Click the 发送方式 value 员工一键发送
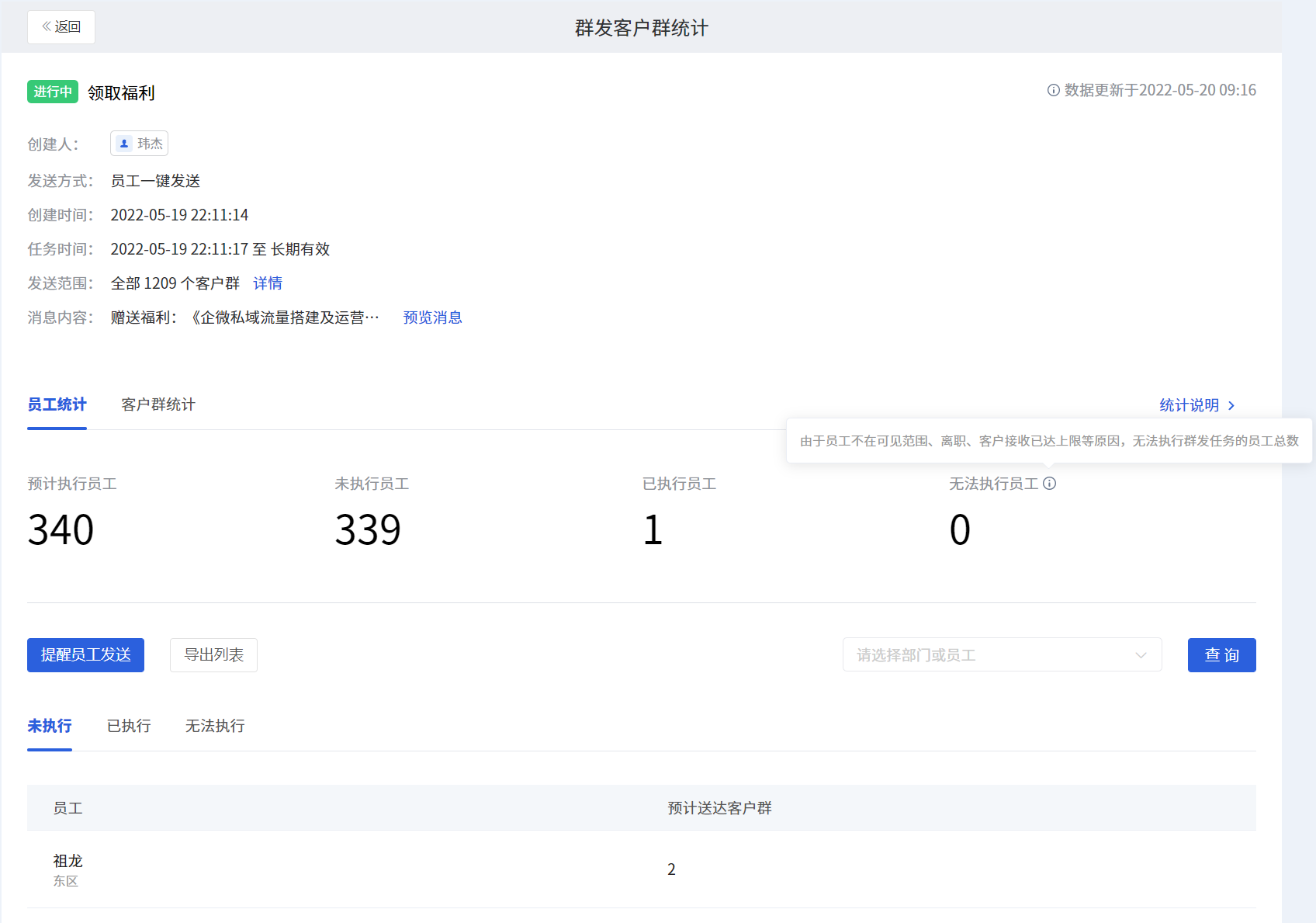 [x=155, y=181]
